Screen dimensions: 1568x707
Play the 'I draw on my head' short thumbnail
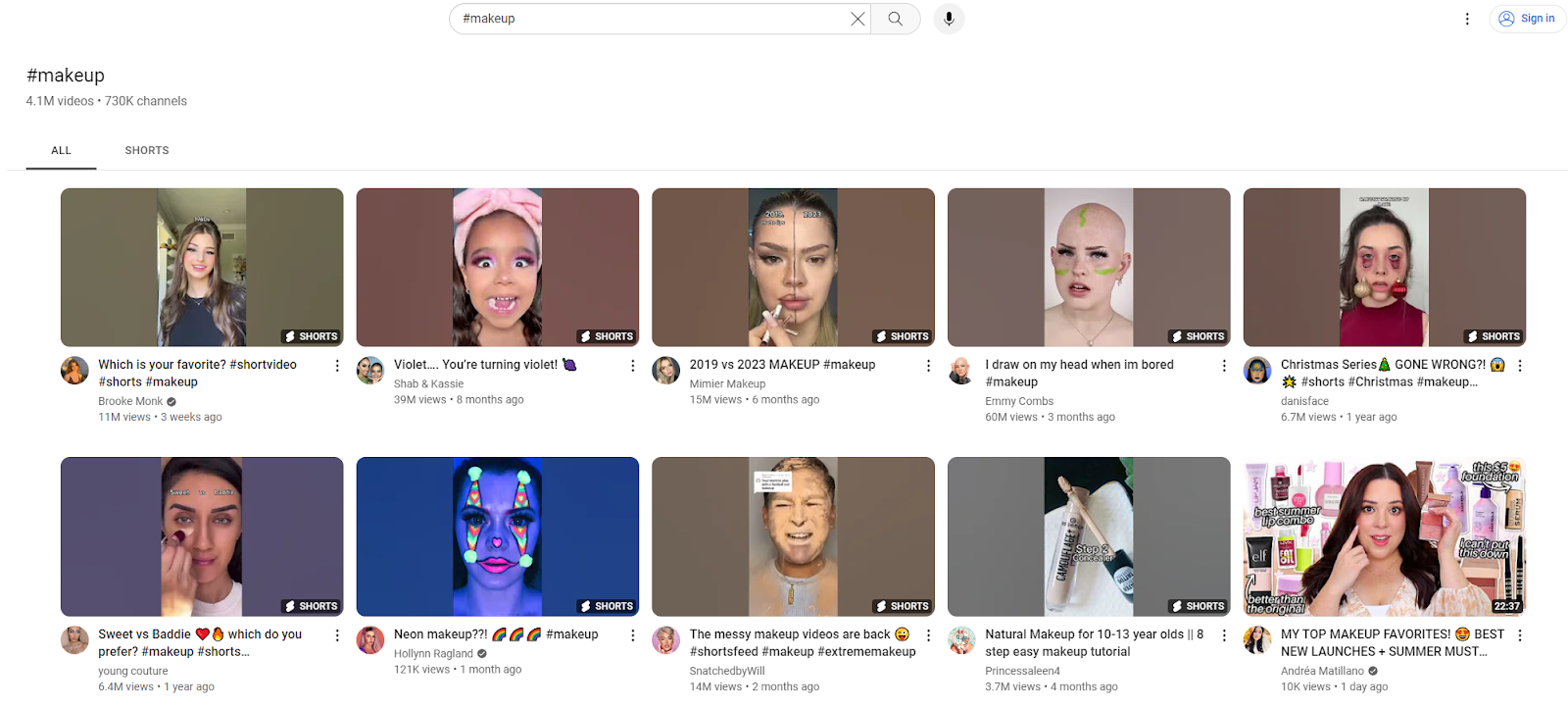click(1089, 268)
